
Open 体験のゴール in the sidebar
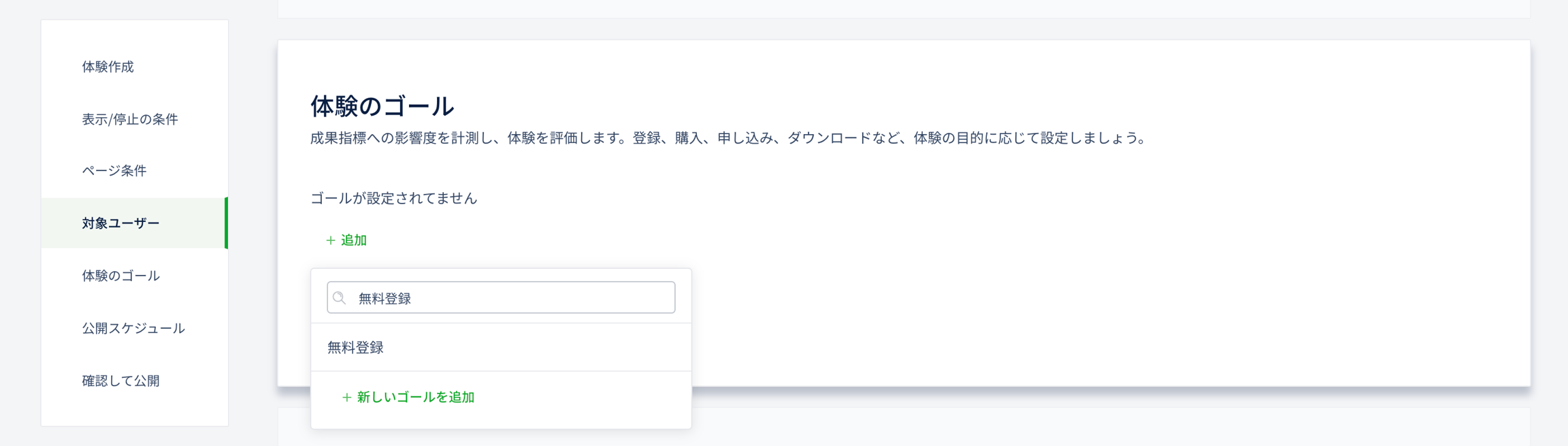pos(121,276)
